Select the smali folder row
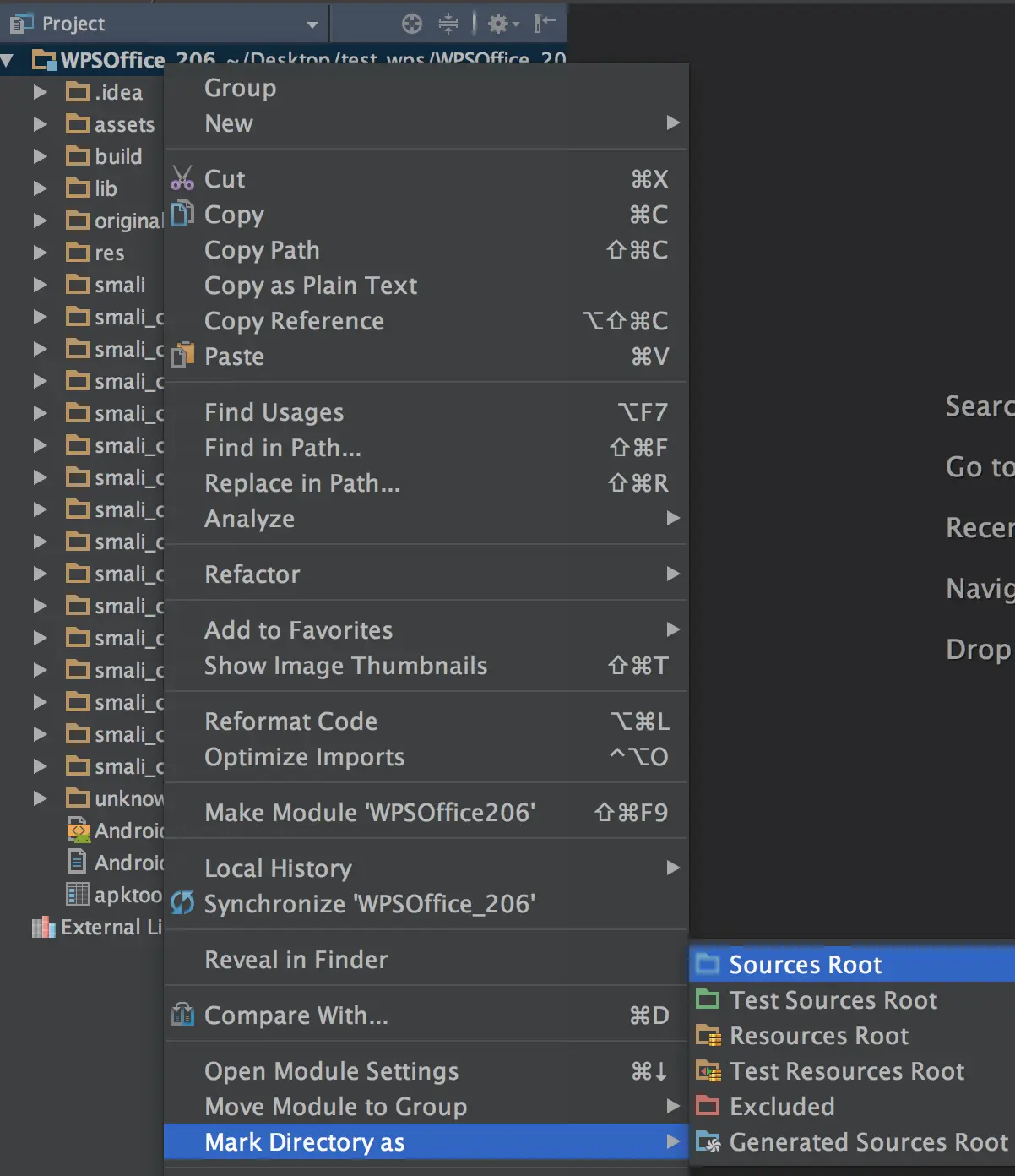This screenshot has width=1015, height=1176. coord(82,284)
